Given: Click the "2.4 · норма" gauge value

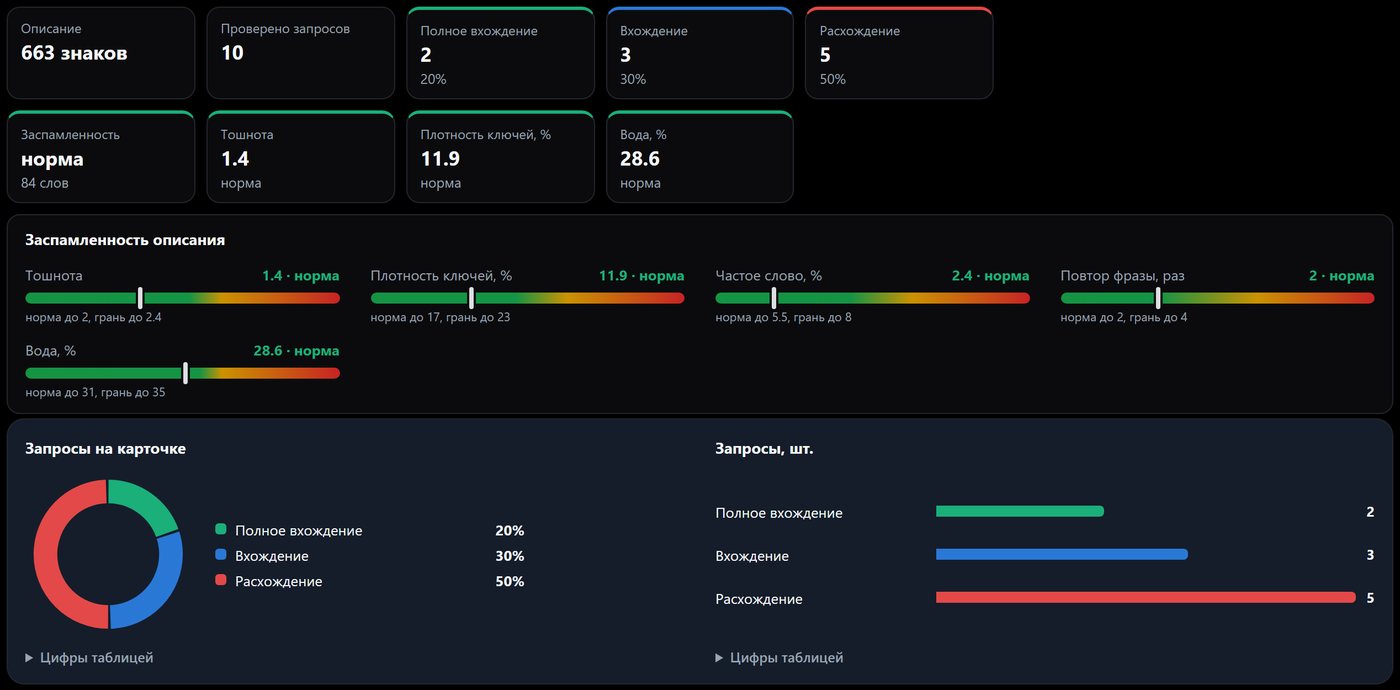Looking at the screenshot, I should click(990, 276).
